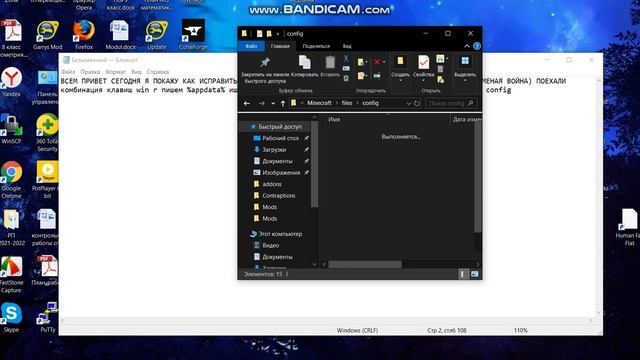Click the Copy path icon under scissors

coord(346,69)
